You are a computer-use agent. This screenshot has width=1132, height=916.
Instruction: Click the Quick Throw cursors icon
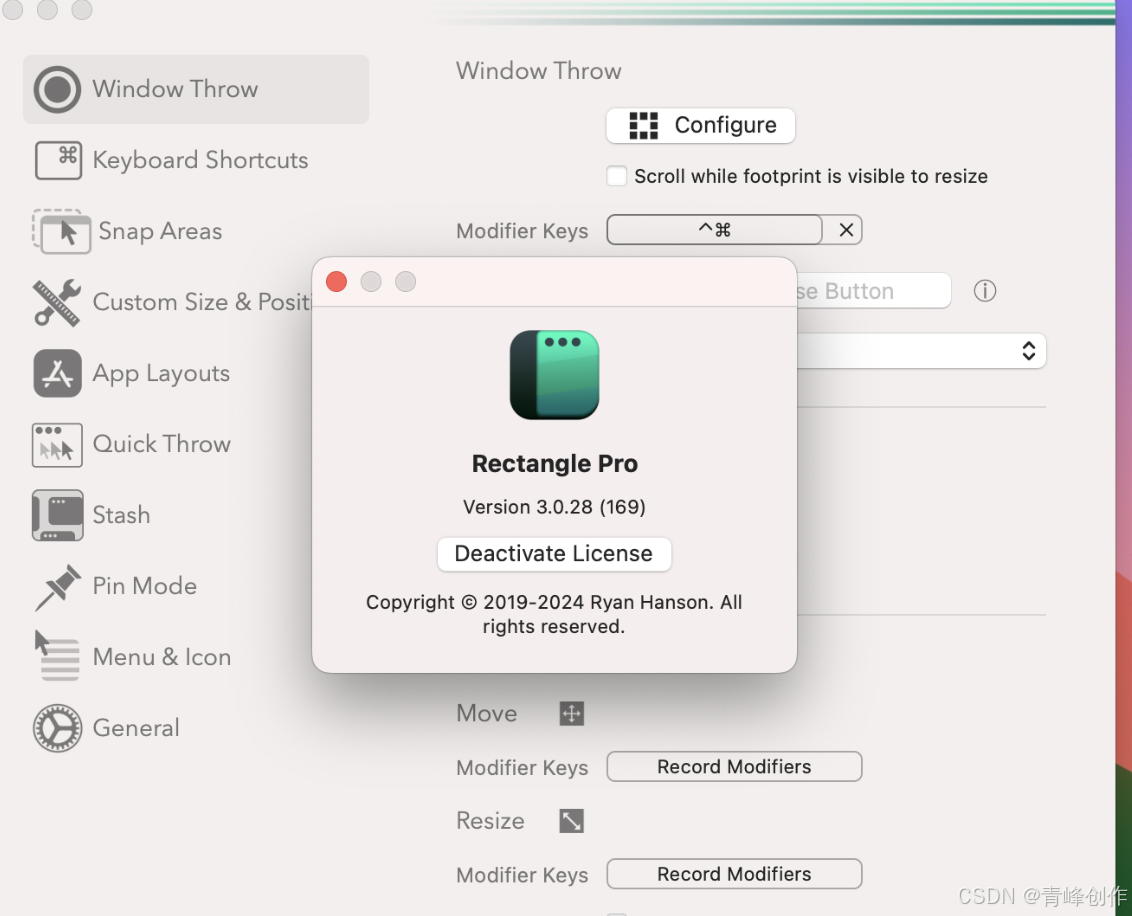pyautogui.click(x=57, y=445)
